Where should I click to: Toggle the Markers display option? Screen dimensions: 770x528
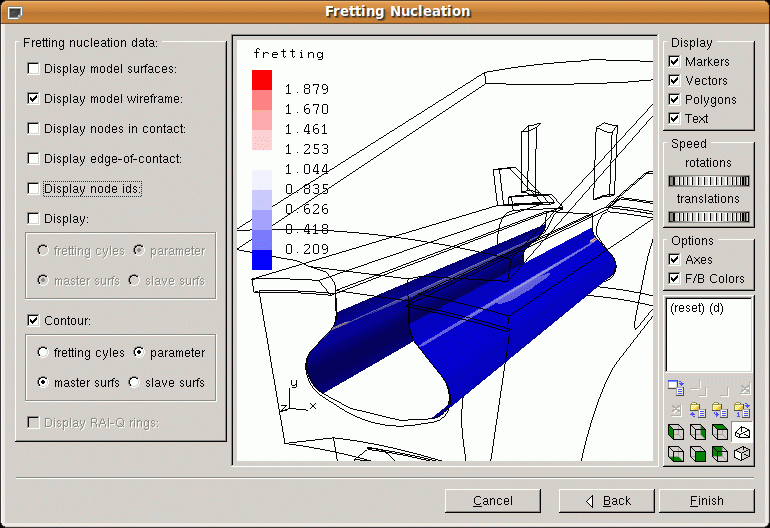coord(674,61)
